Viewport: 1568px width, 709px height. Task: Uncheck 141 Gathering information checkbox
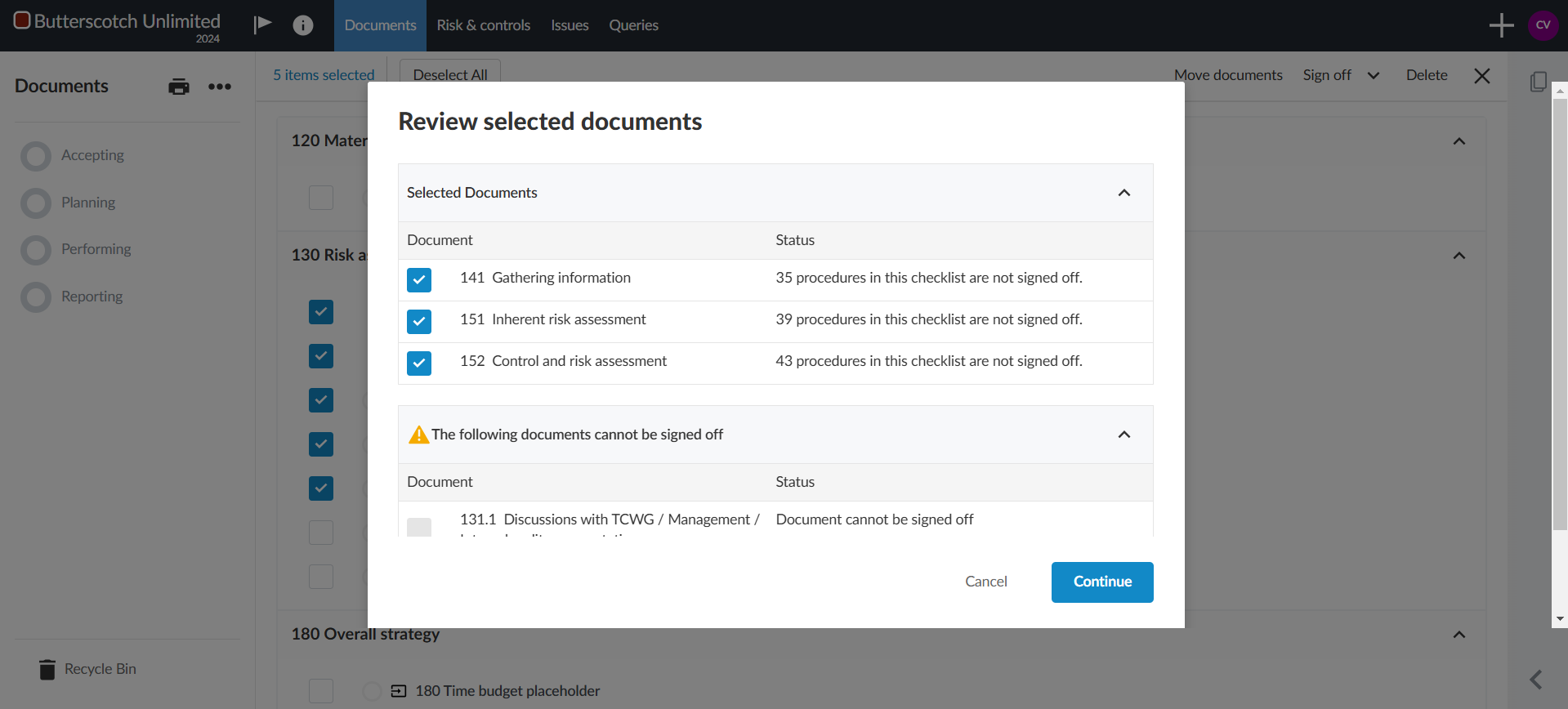tap(419, 280)
